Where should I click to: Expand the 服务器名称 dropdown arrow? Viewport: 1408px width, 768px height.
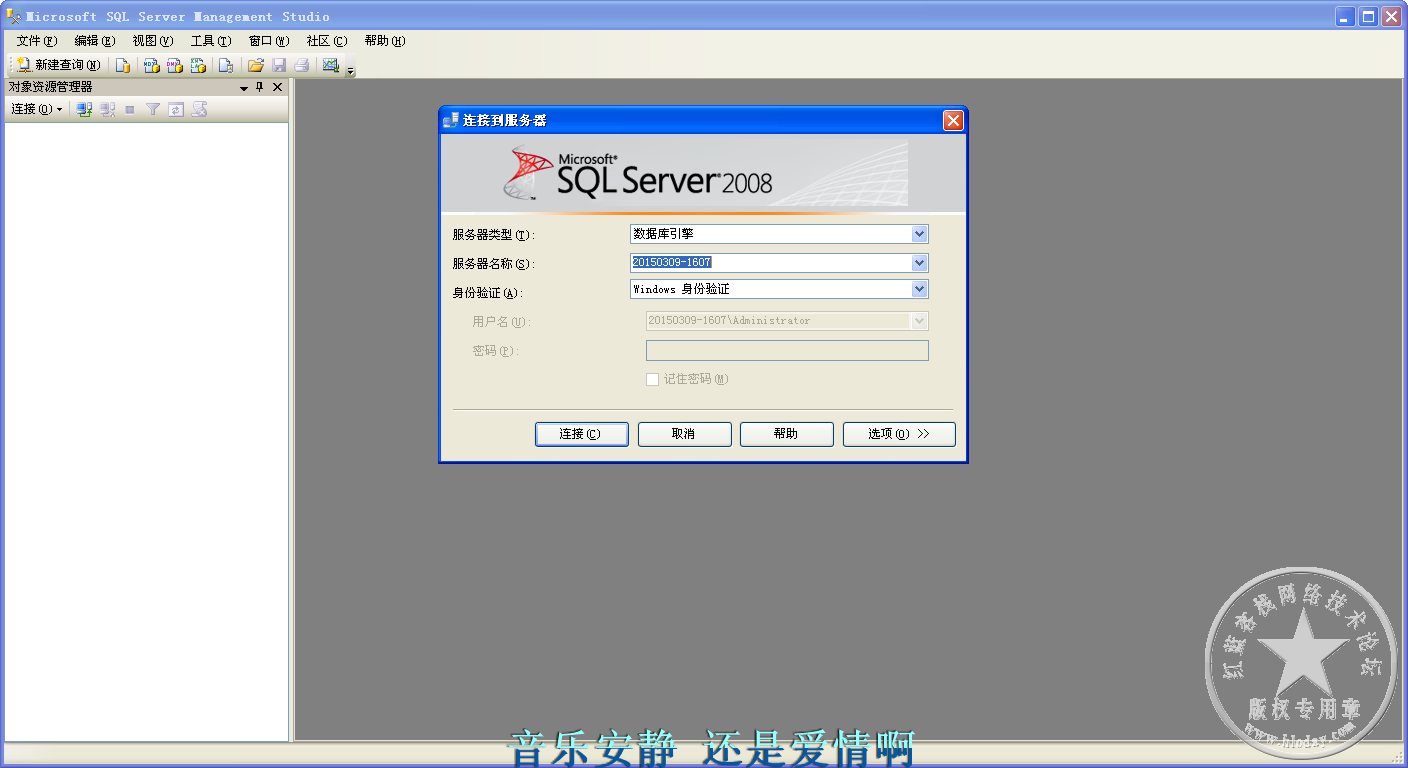[x=920, y=263]
